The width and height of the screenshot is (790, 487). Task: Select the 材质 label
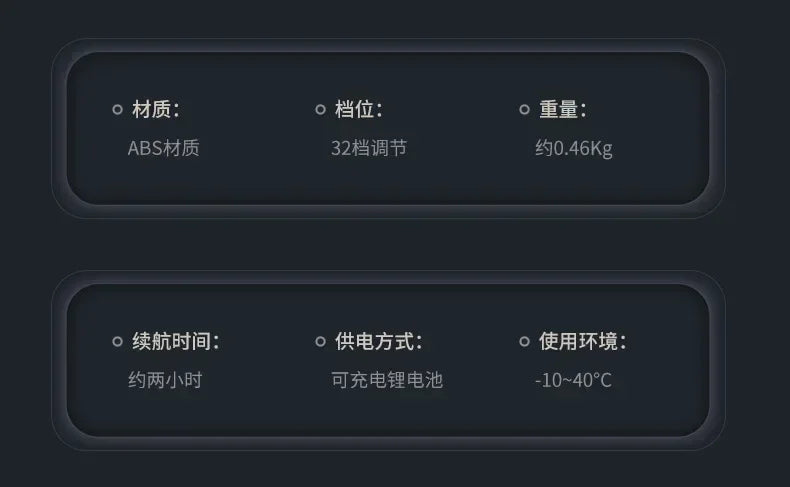(x=156, y=110)
